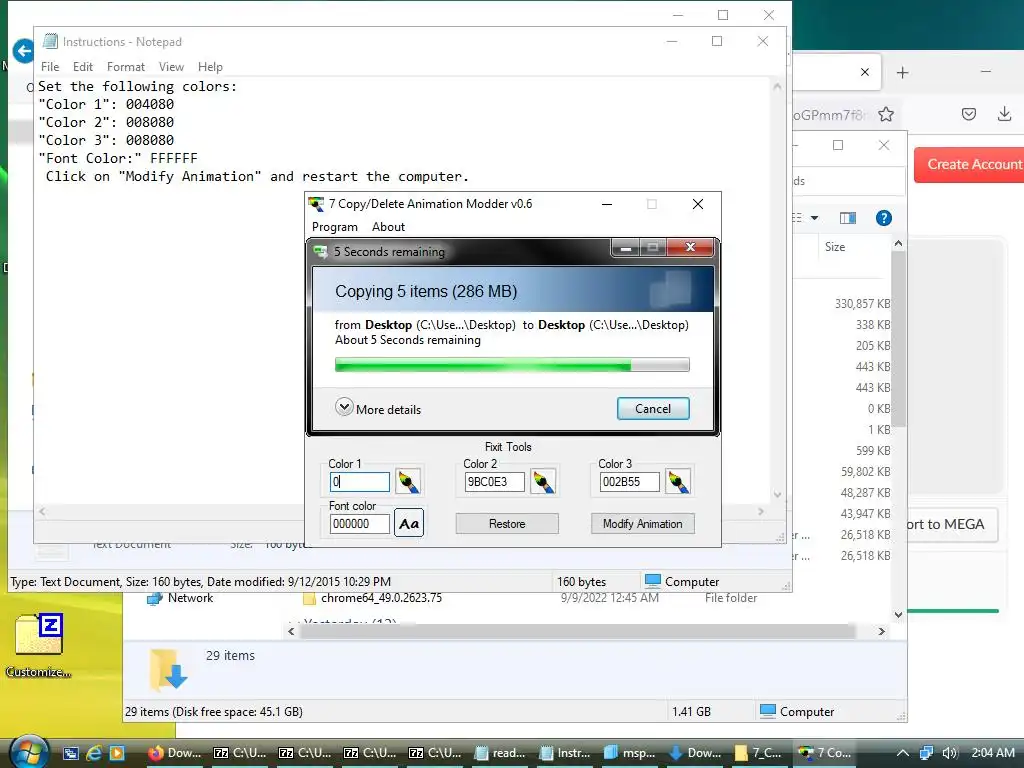Open Explorer help question mark icon

click(884, 218)
